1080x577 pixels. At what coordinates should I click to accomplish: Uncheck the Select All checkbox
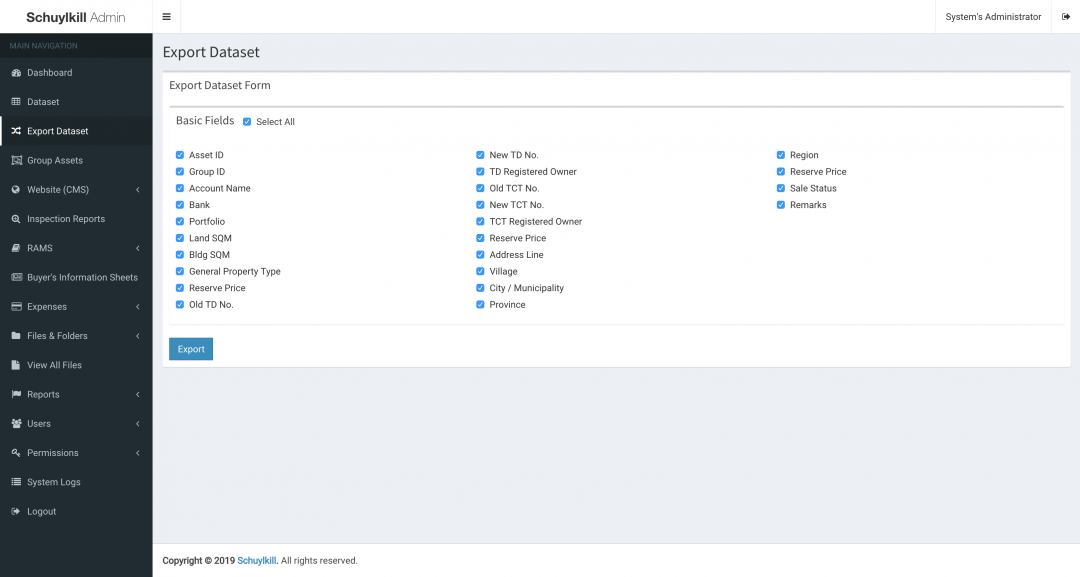click(247, 122)
